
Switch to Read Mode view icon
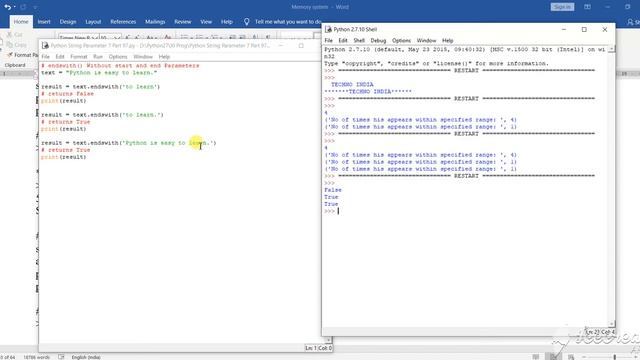(536, 357)
